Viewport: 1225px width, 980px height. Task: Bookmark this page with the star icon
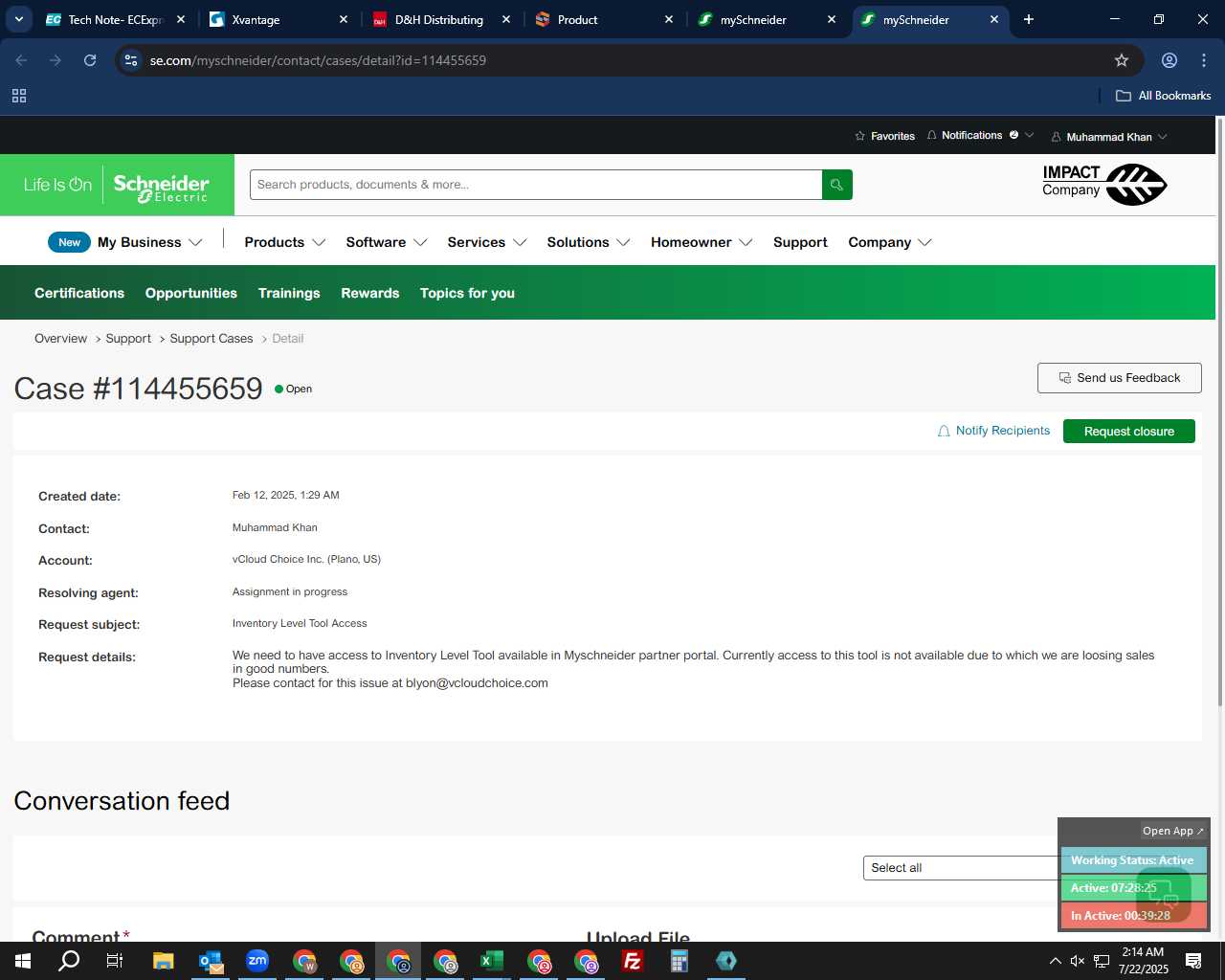click(1122, 60)
